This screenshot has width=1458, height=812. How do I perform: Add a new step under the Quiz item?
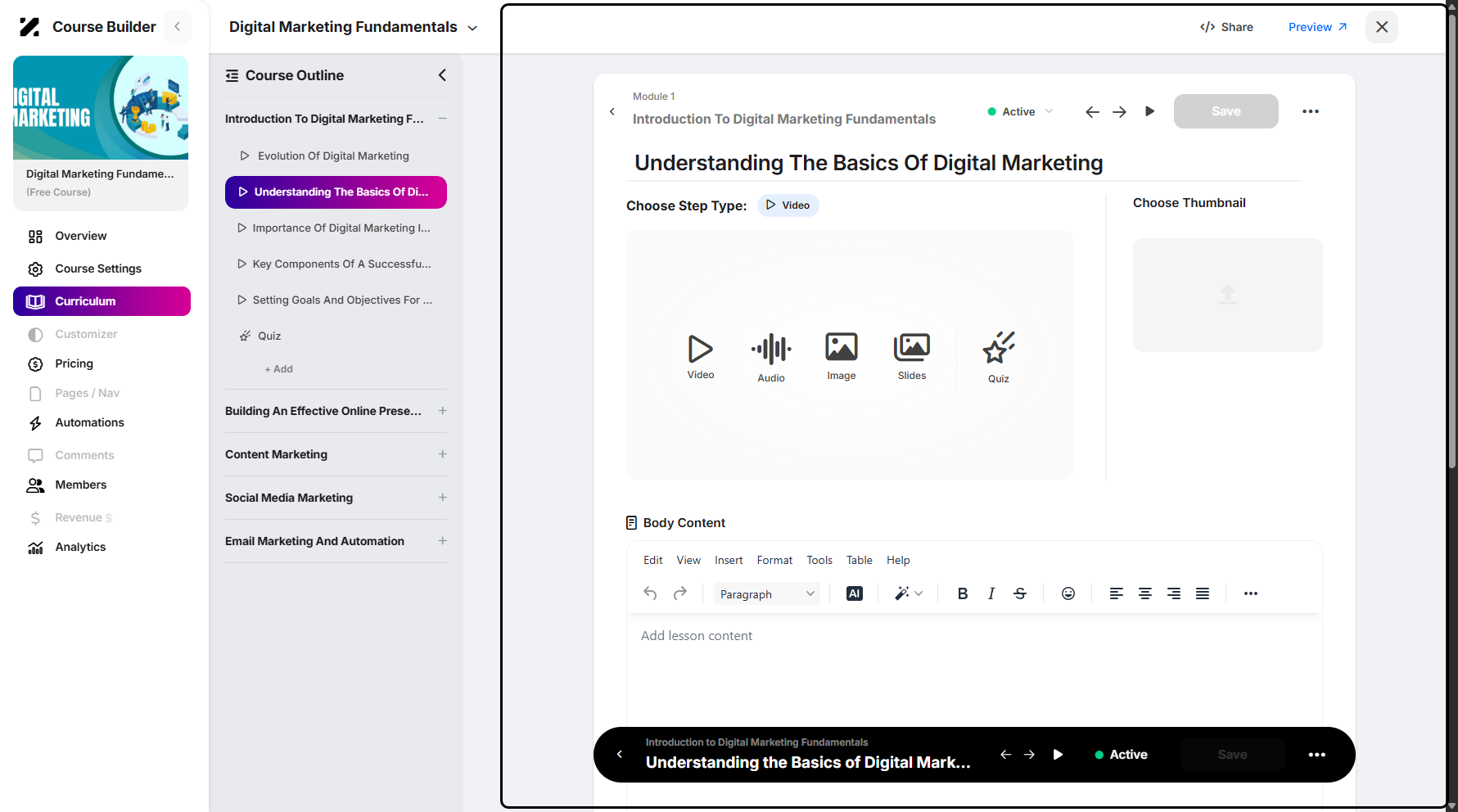[278, 369]
